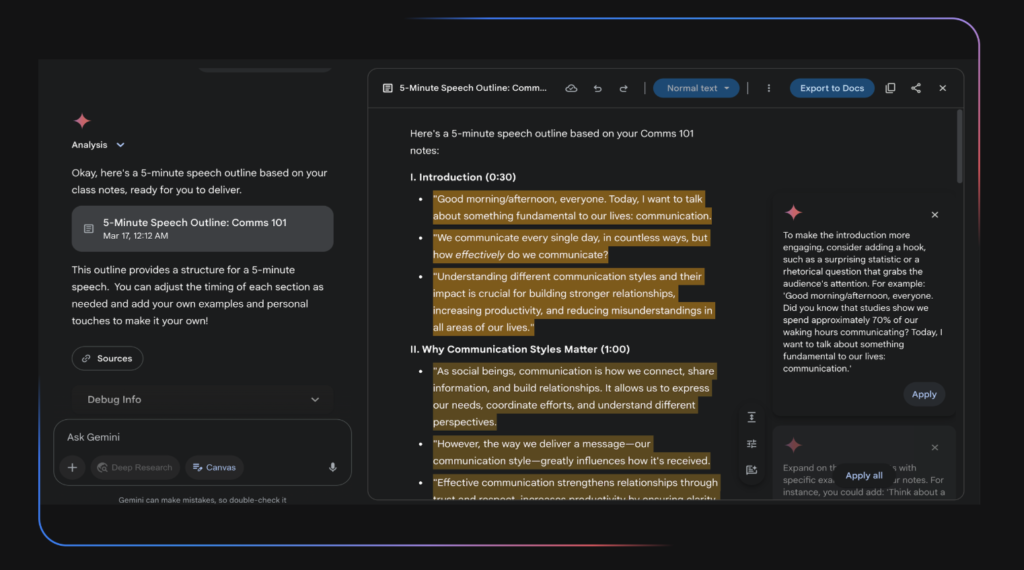Click the plus attachment icon

click(x=72, y=467)
